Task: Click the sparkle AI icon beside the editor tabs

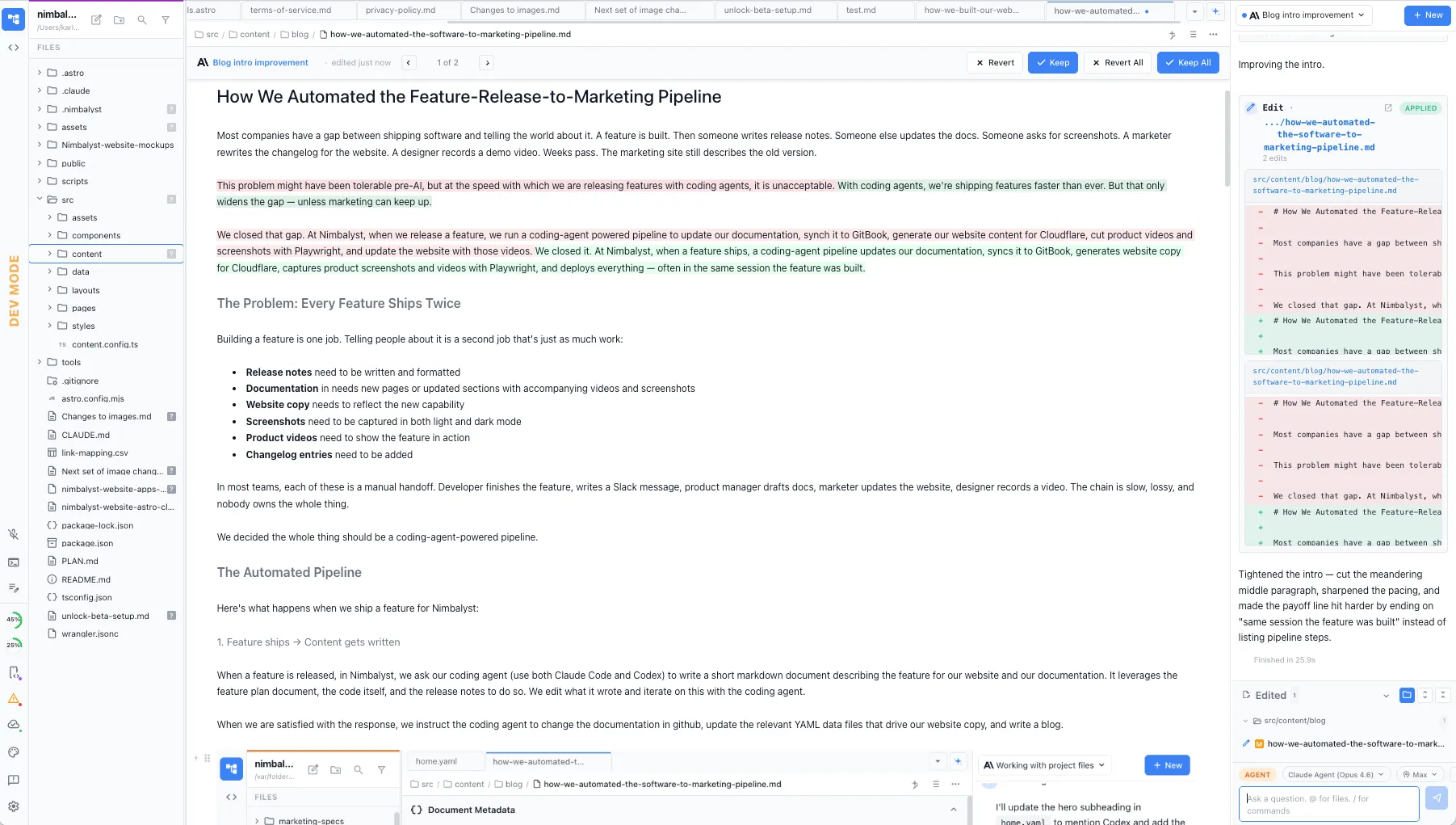Action: point(1172,35)
